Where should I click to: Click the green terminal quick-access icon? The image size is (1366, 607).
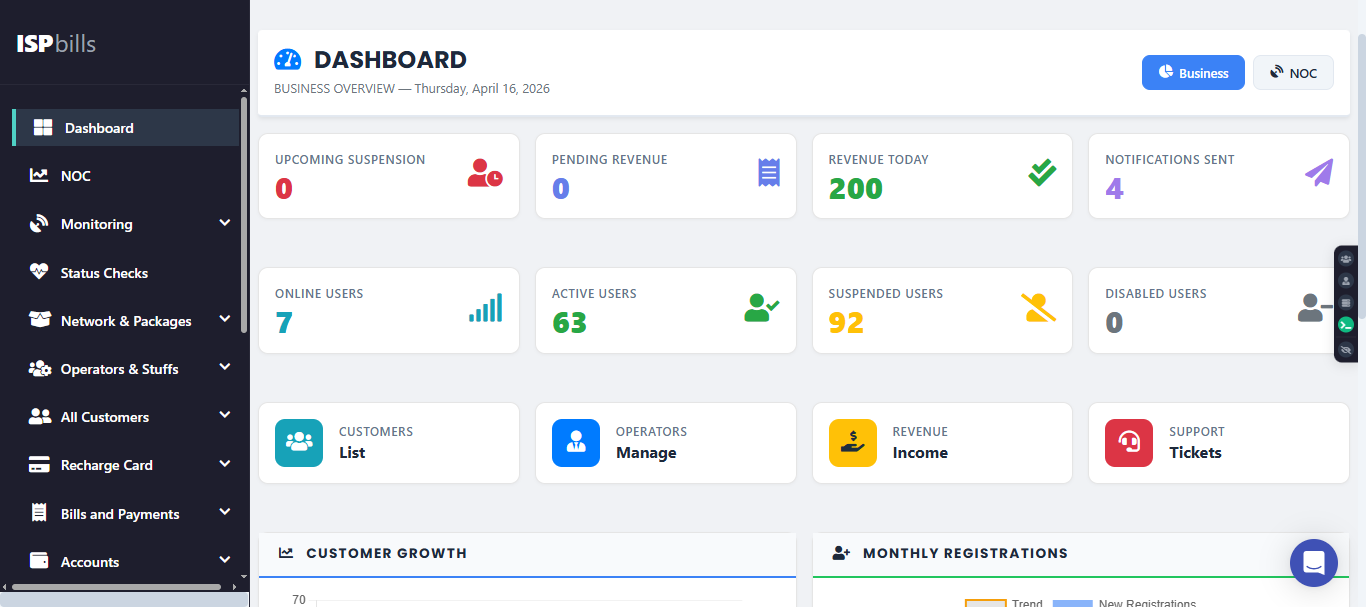coord(1346,324)
